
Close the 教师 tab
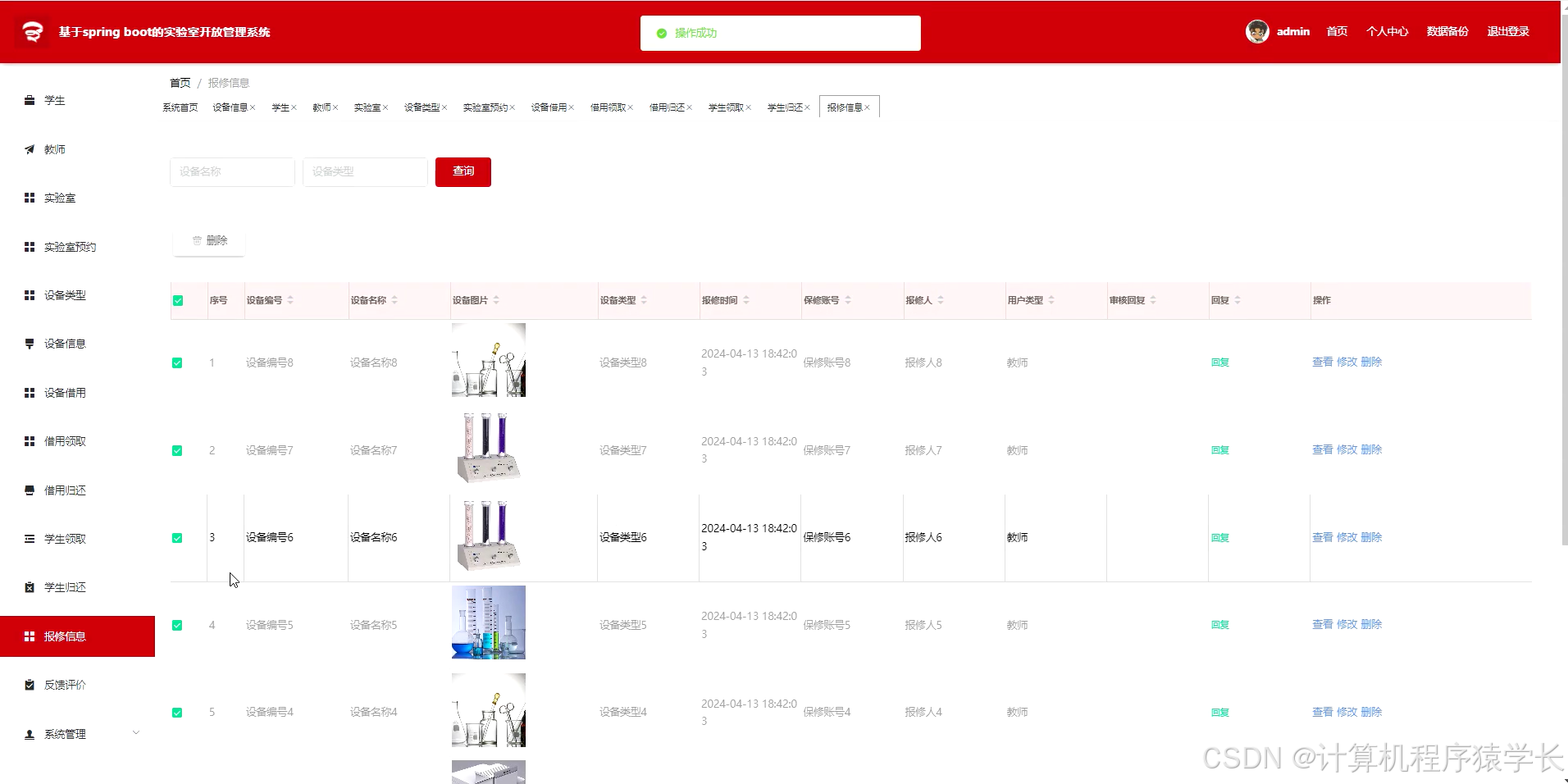point(335,107)
